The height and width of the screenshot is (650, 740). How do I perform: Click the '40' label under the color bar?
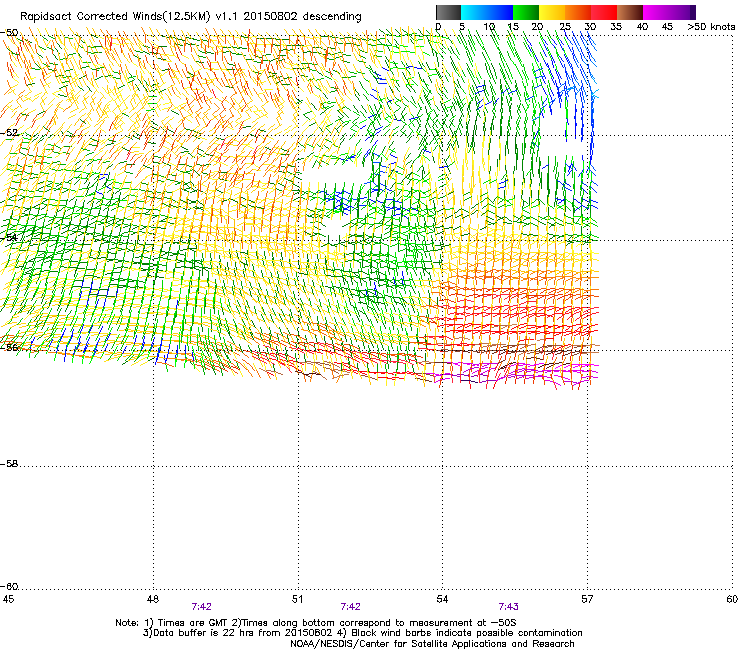click(x=642, y=27)
